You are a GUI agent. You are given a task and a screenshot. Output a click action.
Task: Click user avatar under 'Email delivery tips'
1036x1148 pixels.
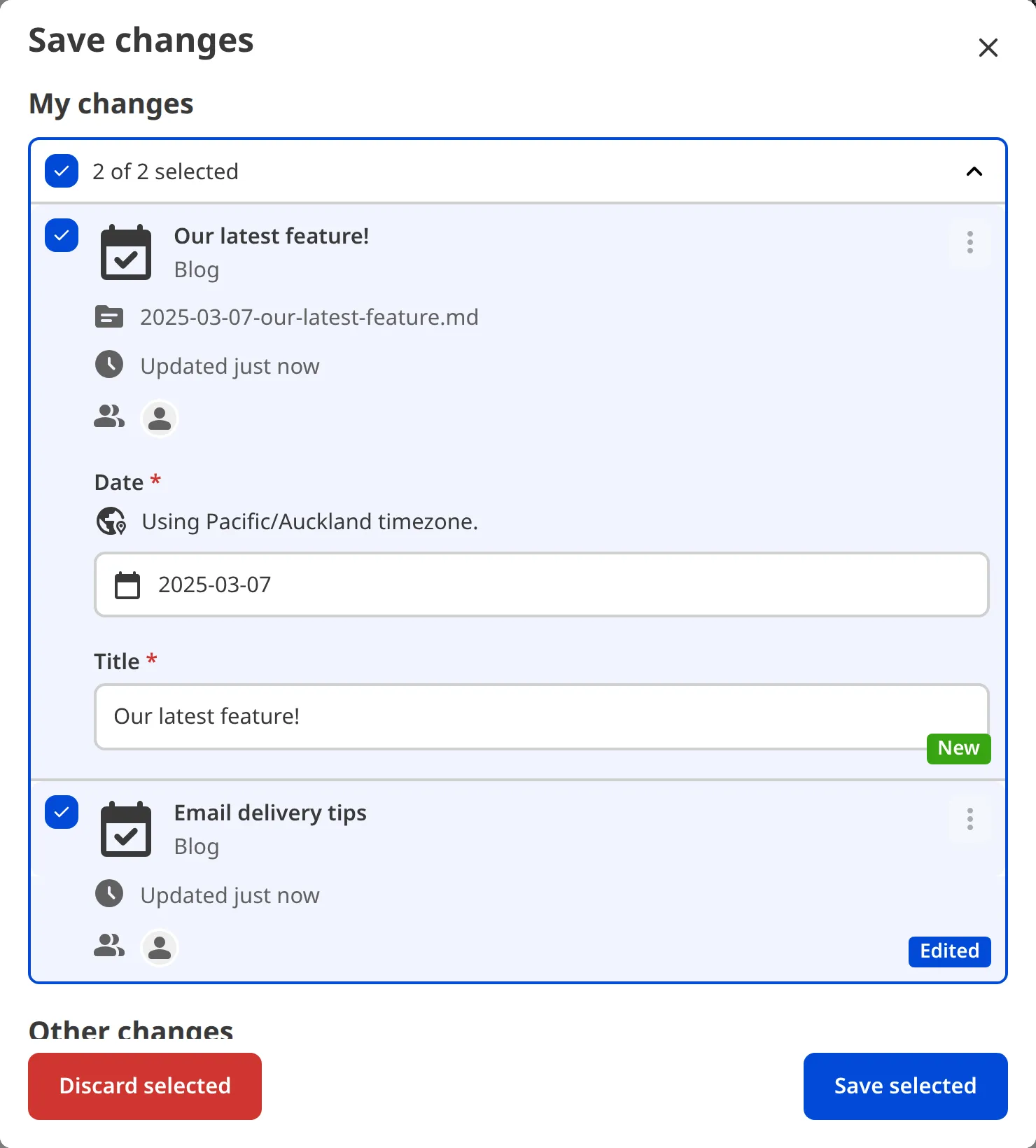pos(160,948)
